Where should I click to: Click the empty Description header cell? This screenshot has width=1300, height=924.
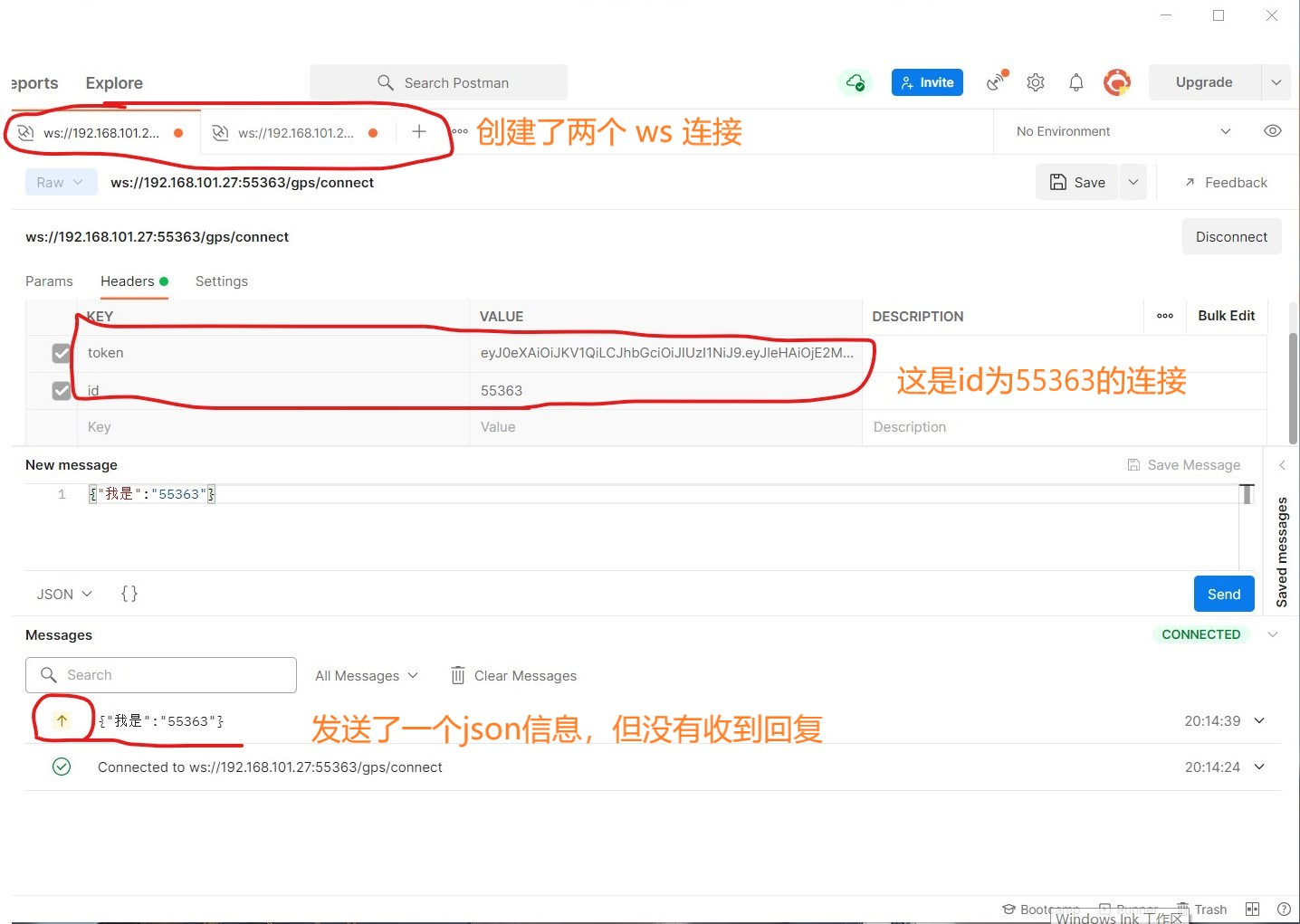click(1065, 427)
